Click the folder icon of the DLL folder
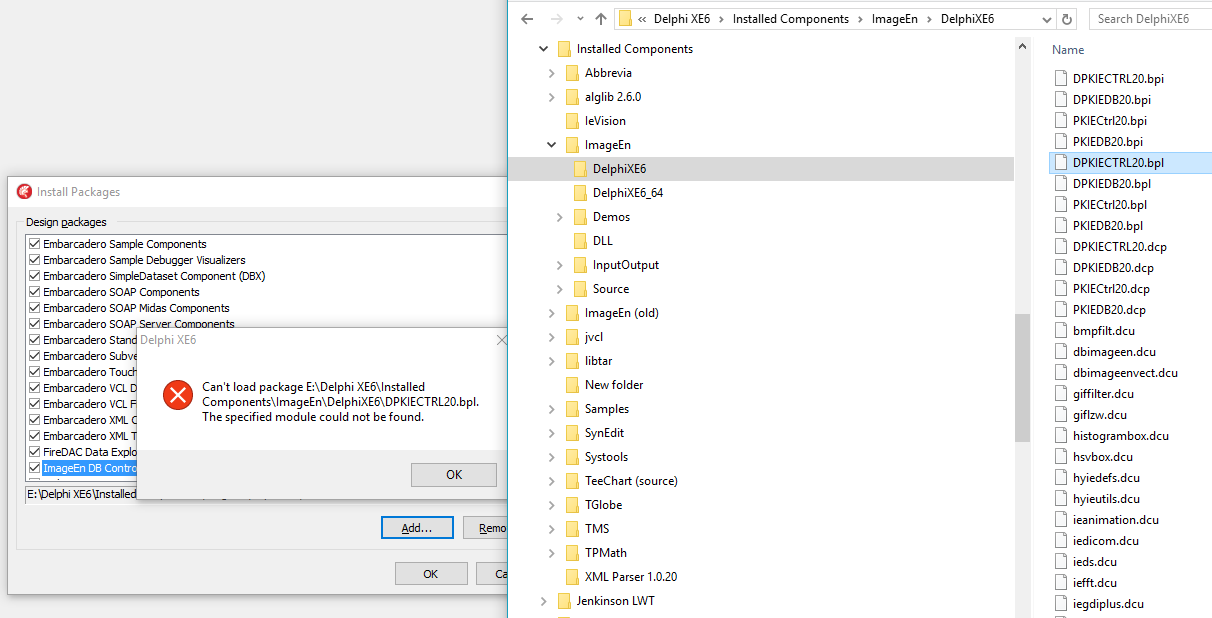The width and height of the screenshot is (1212, 618). (x=580, y=241)
